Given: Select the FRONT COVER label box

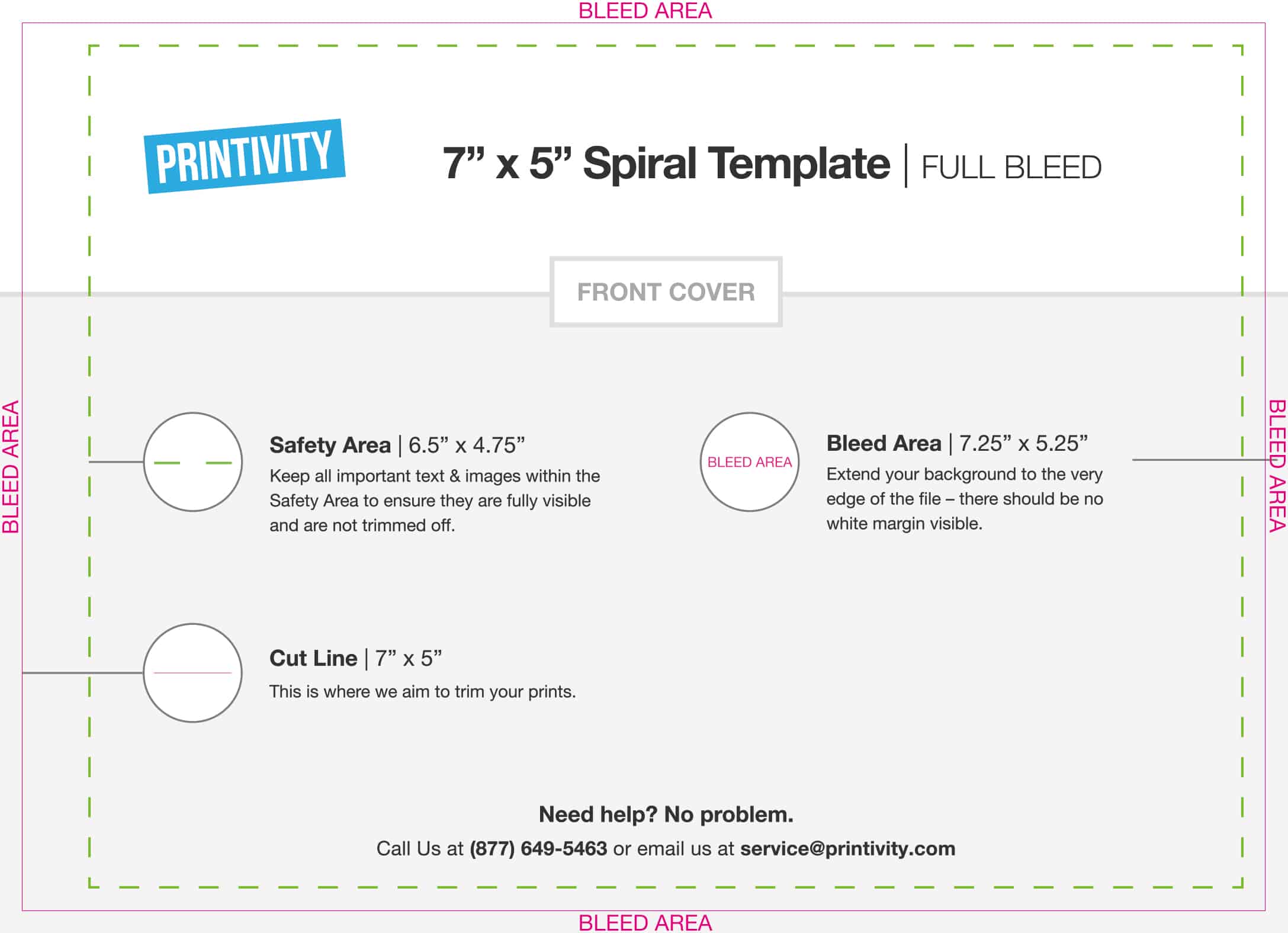Looking at the screenshot, I should [666, 292].
